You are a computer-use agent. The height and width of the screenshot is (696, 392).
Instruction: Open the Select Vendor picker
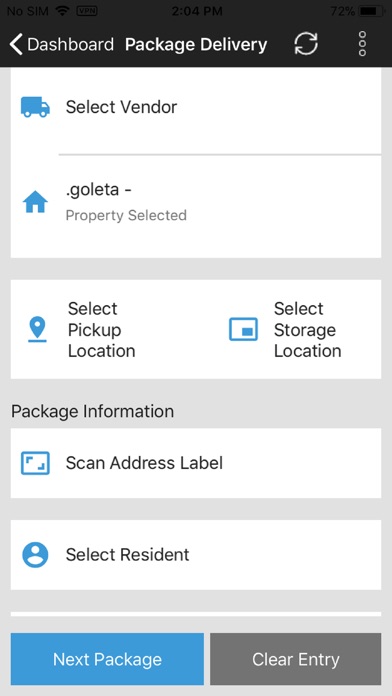(x=196, y=107)
